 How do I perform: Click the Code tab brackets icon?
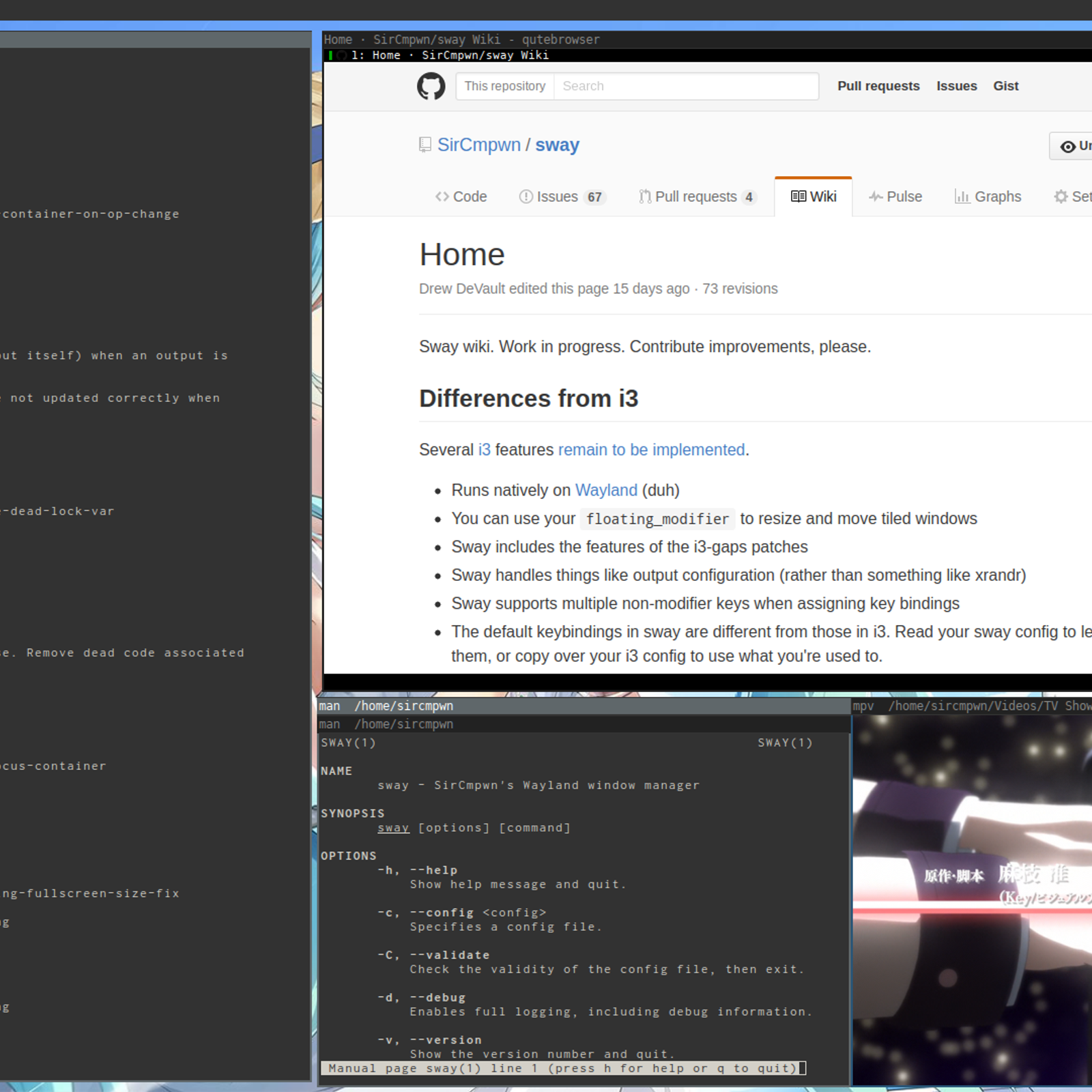[442, 197]
